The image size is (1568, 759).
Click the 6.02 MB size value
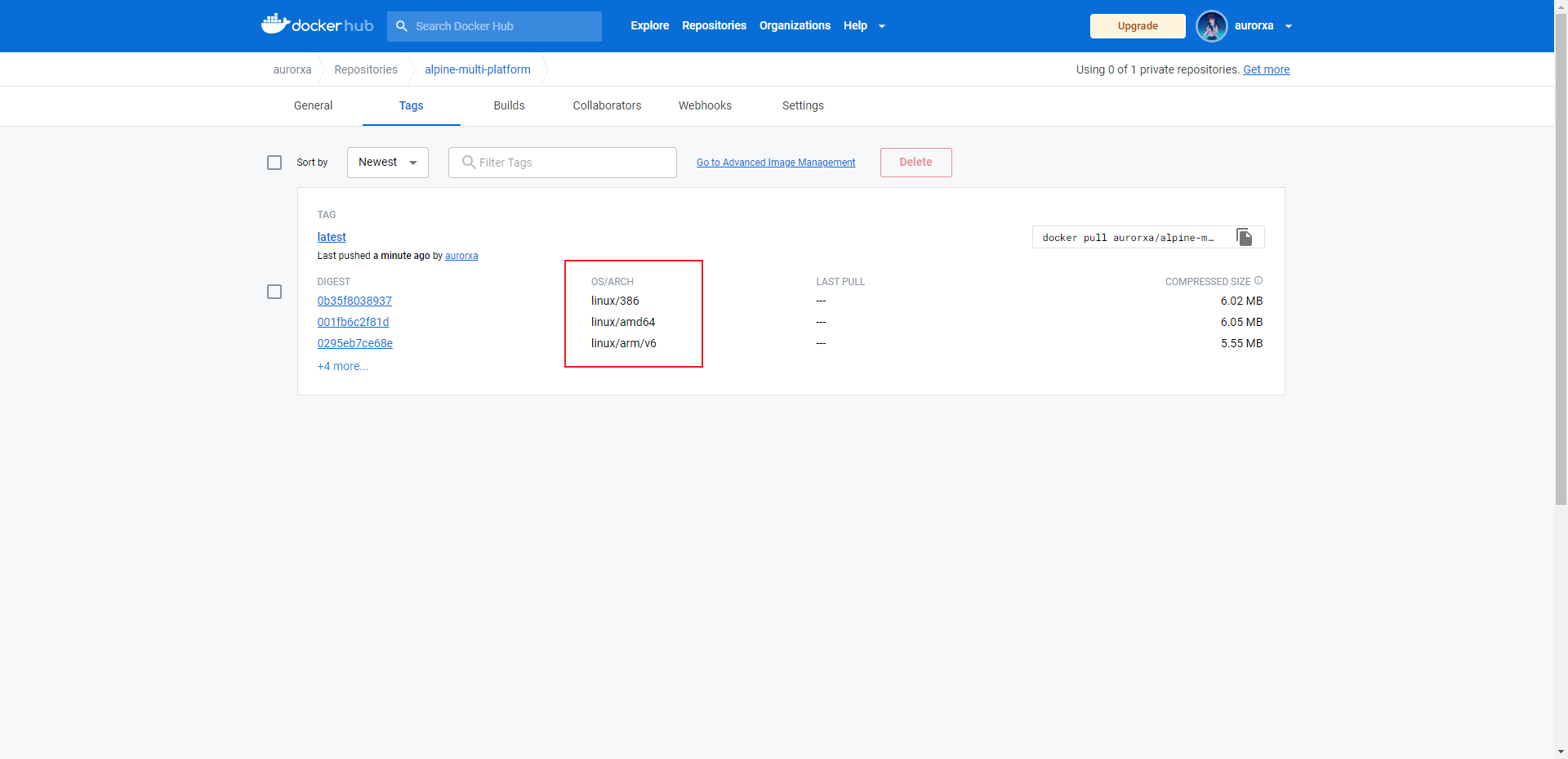tap(1241, 301)
